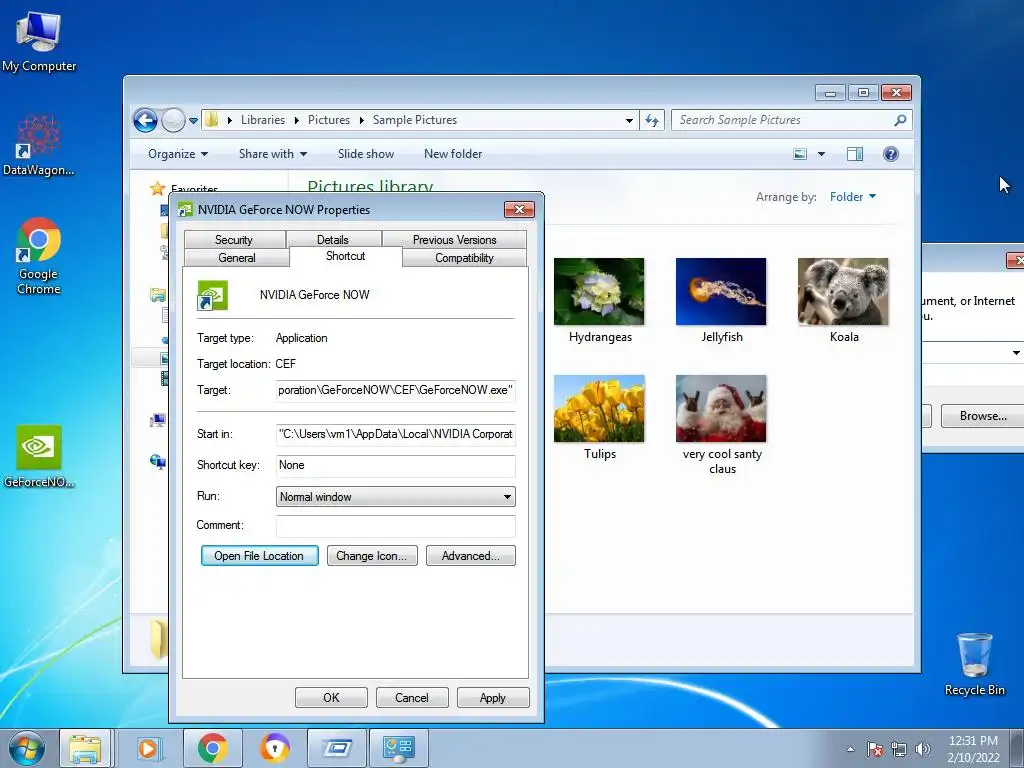Open Chrome from the taskbar
Viewport: 1024px width, 768px height.
[x=212, y=748]
